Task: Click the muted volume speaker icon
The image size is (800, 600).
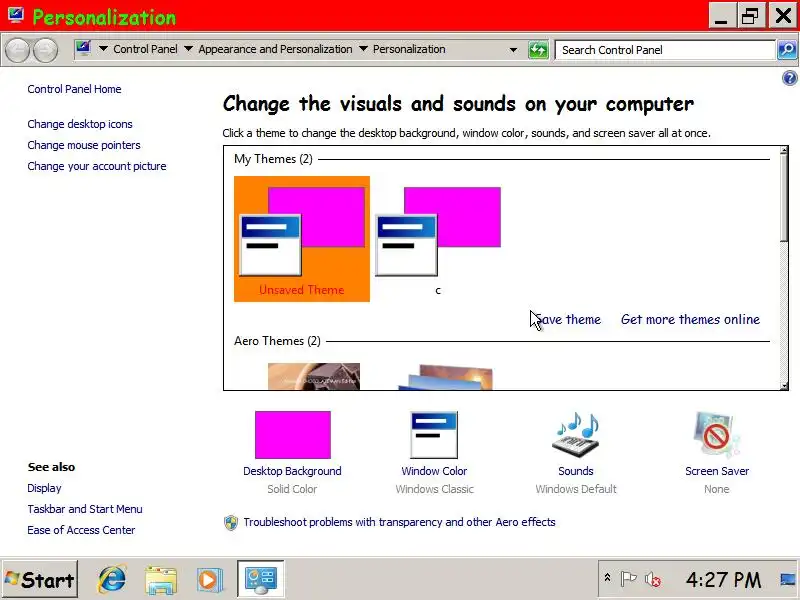Action: (652, 580)
